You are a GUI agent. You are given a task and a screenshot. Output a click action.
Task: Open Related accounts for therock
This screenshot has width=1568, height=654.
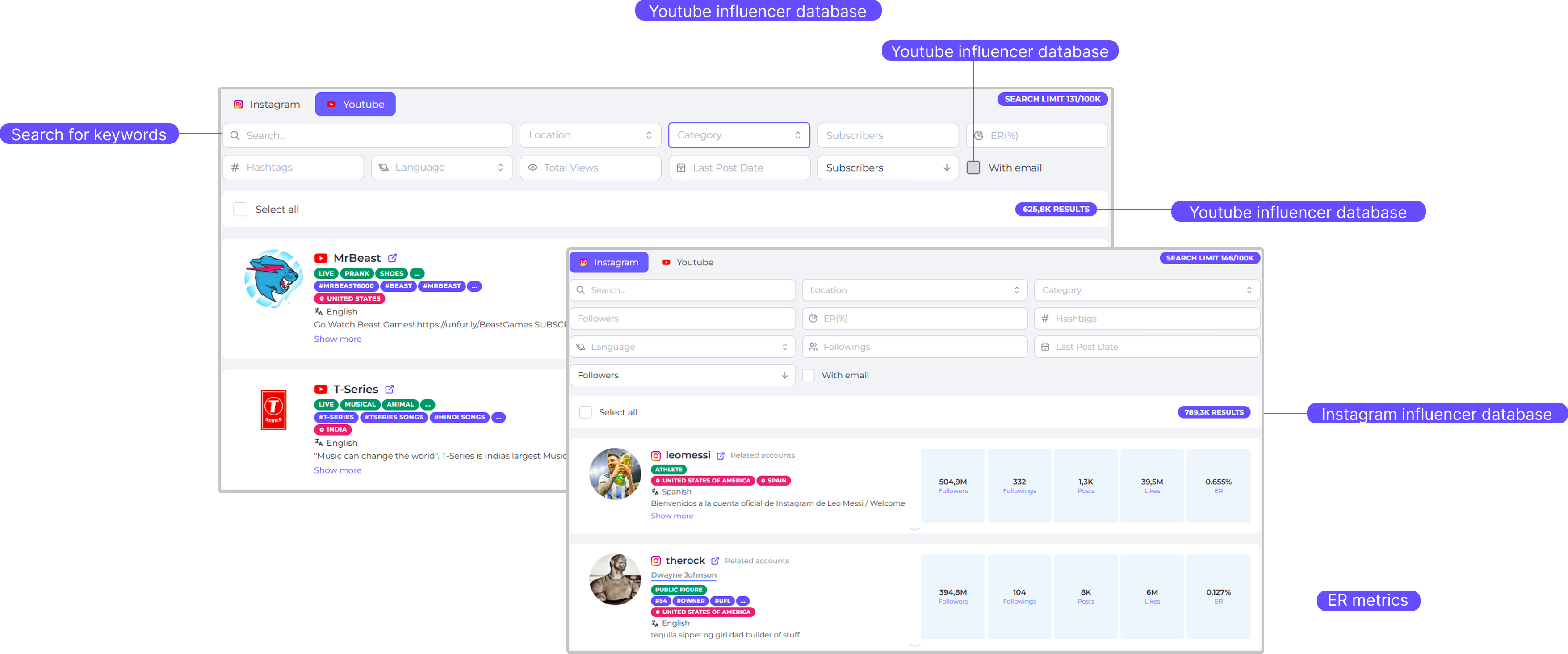[x=757, y=561]
